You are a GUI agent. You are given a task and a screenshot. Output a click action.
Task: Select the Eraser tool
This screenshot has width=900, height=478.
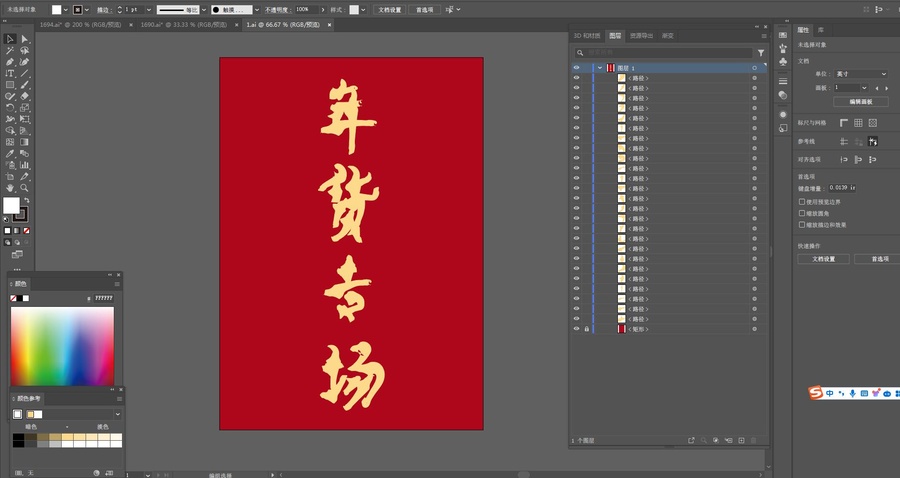[25, 96]
